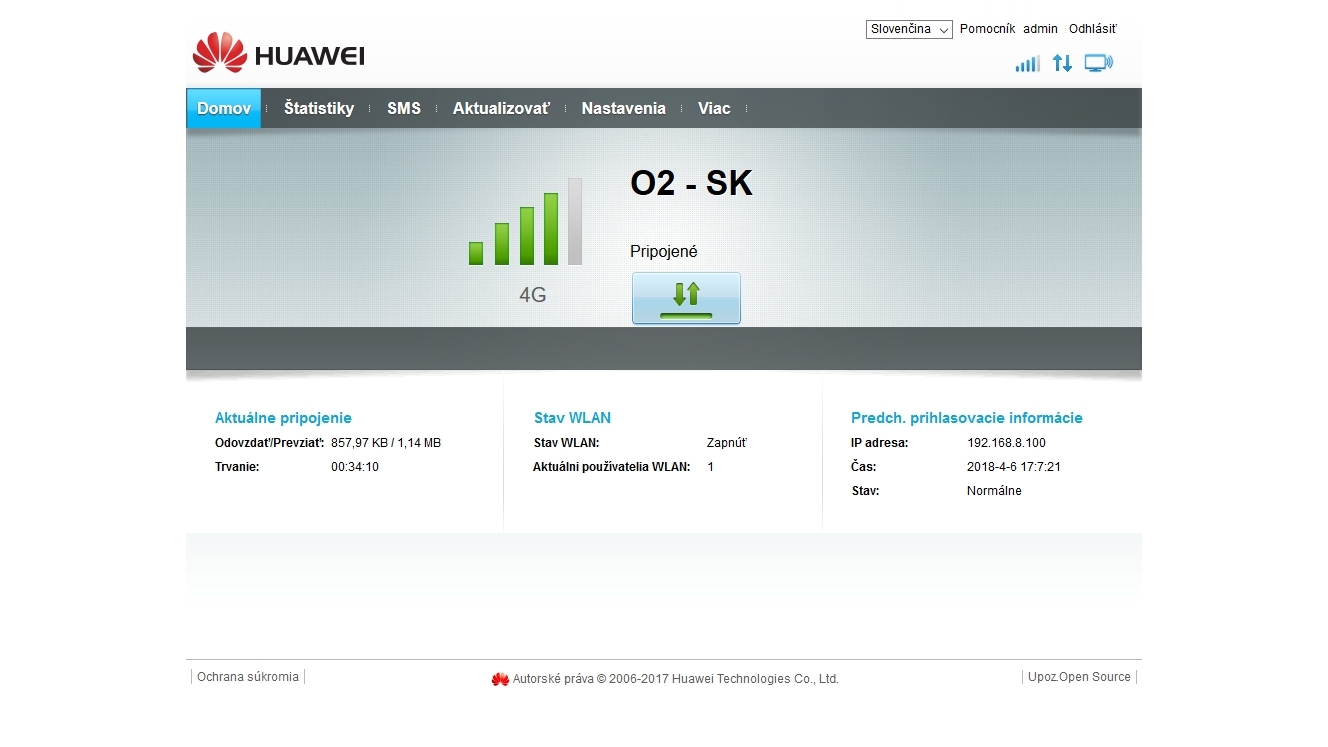Image resolution: width=1328 pixels, height=747 pixels.
Task: Click the admin user link
Action: tap(1040, 29)
